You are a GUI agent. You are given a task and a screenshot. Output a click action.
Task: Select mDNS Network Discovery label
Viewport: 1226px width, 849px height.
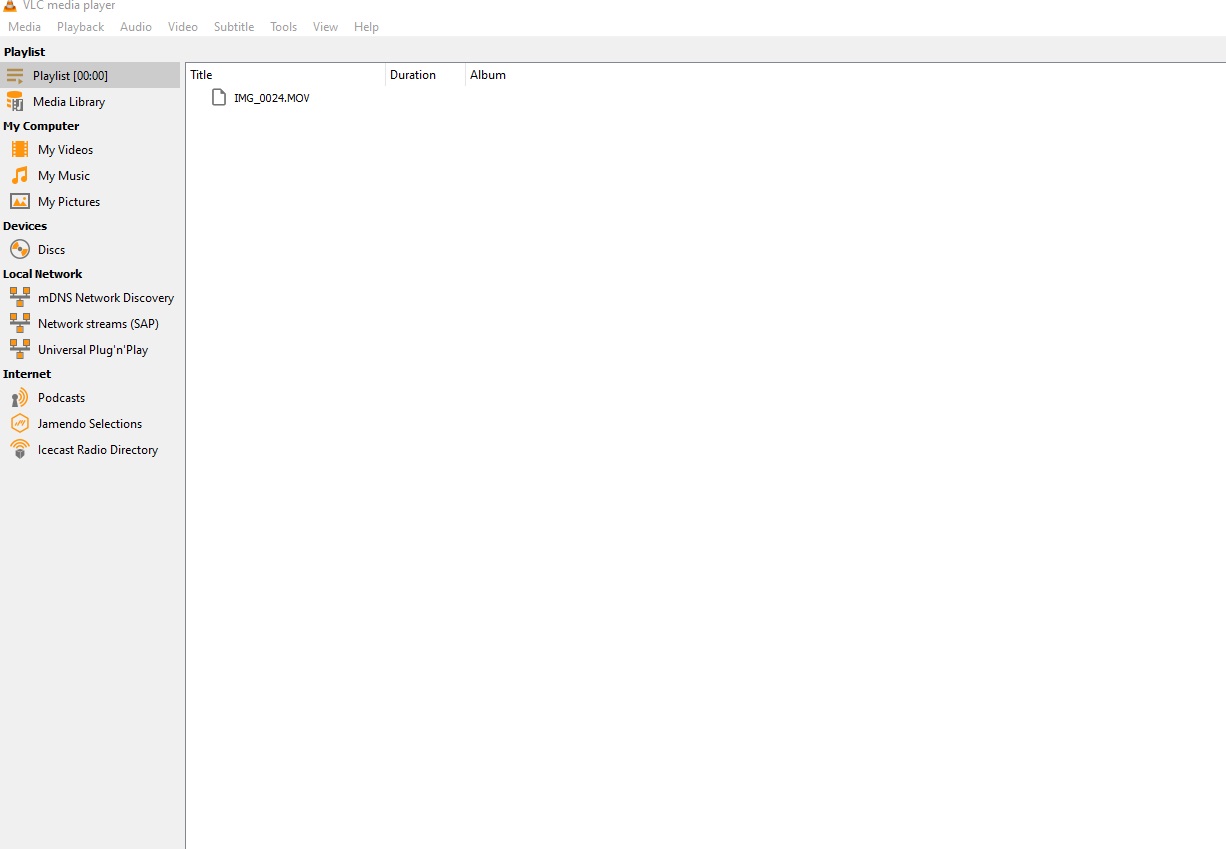(x=106, y=298)
